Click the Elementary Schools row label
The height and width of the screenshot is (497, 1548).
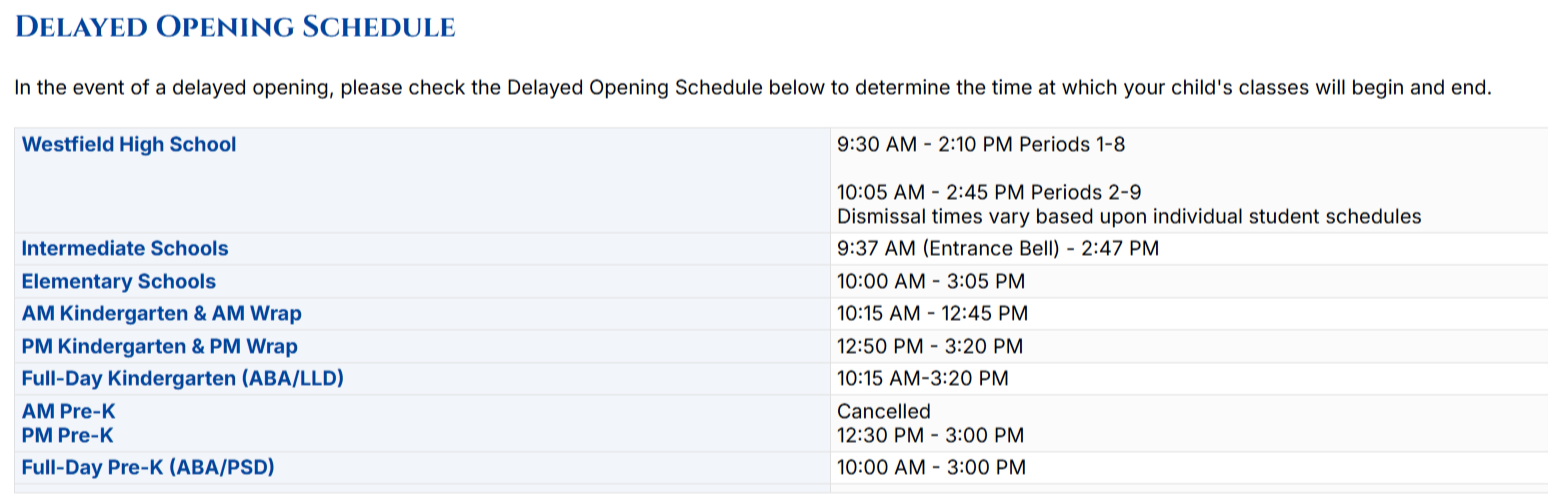[119, 281]
